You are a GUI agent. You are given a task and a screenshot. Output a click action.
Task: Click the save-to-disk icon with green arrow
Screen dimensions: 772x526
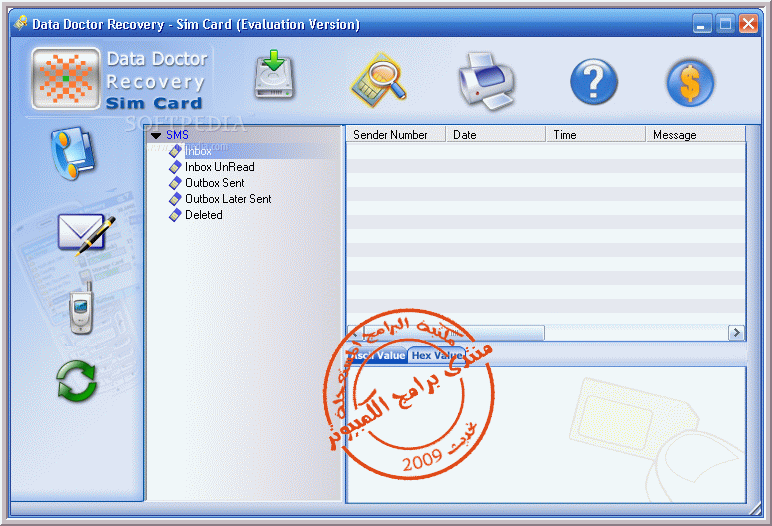click(274, 75)
